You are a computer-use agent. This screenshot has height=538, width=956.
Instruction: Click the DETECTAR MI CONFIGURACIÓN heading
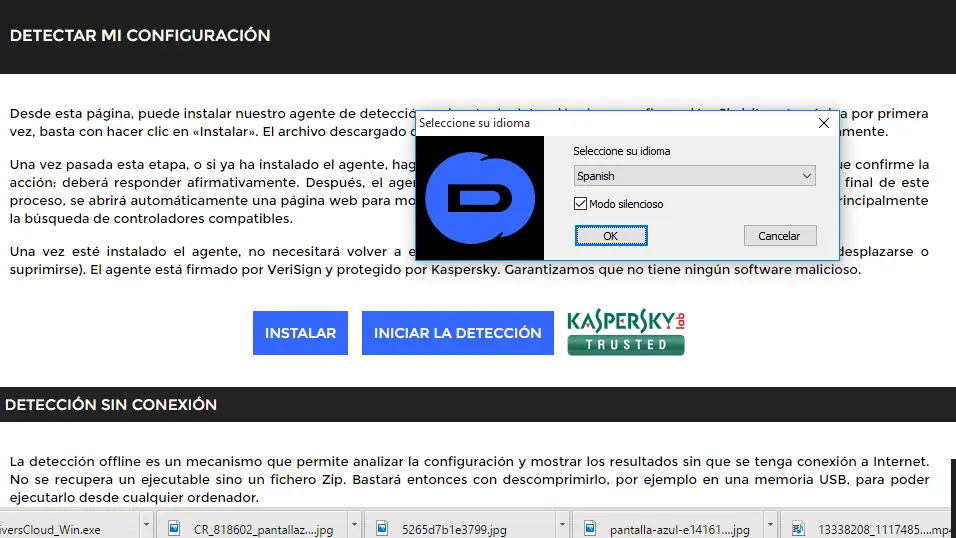point(140,35)
